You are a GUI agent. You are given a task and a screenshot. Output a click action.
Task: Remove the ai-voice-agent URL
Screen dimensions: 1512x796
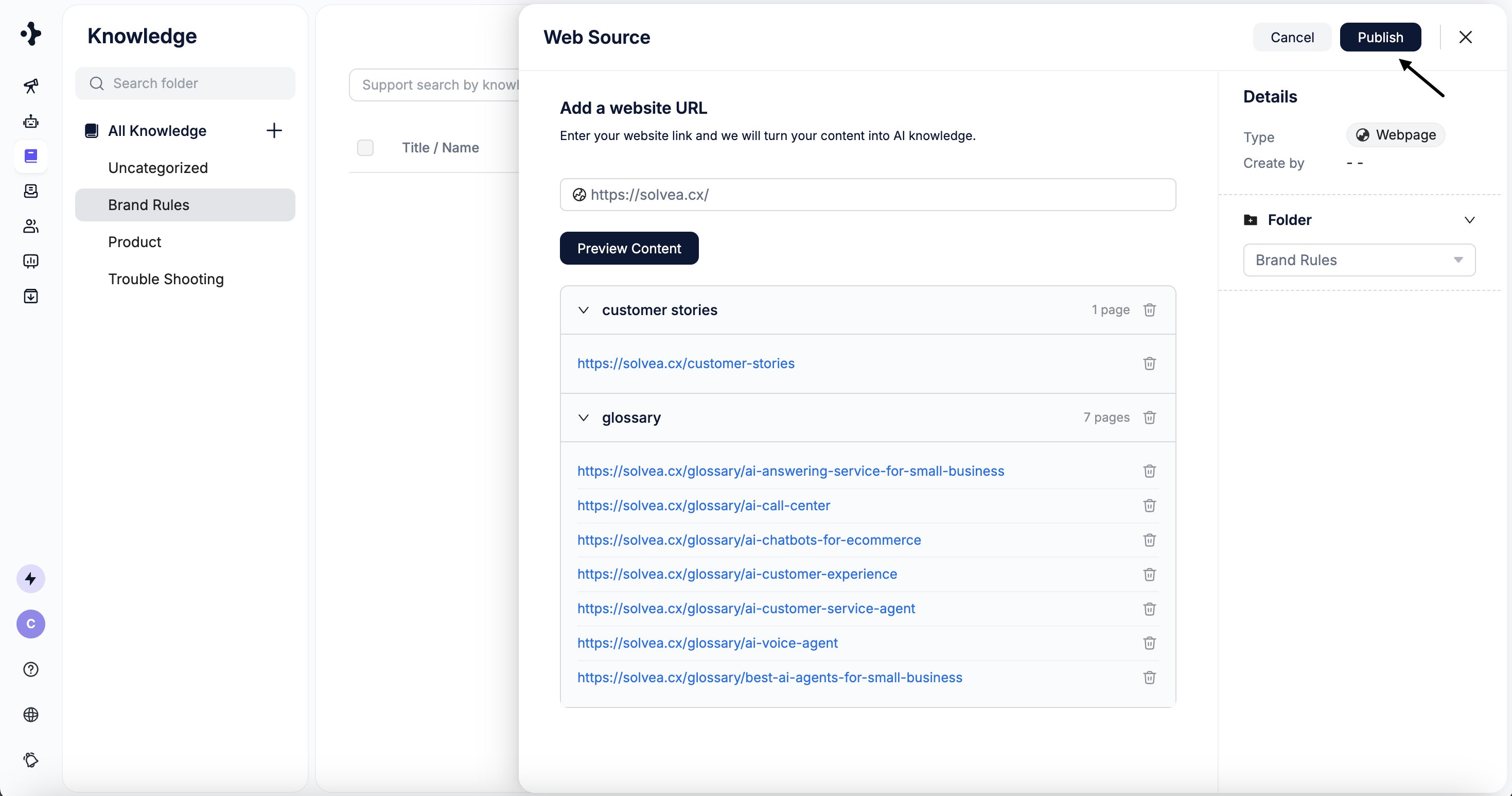[x=1149, y=644]
